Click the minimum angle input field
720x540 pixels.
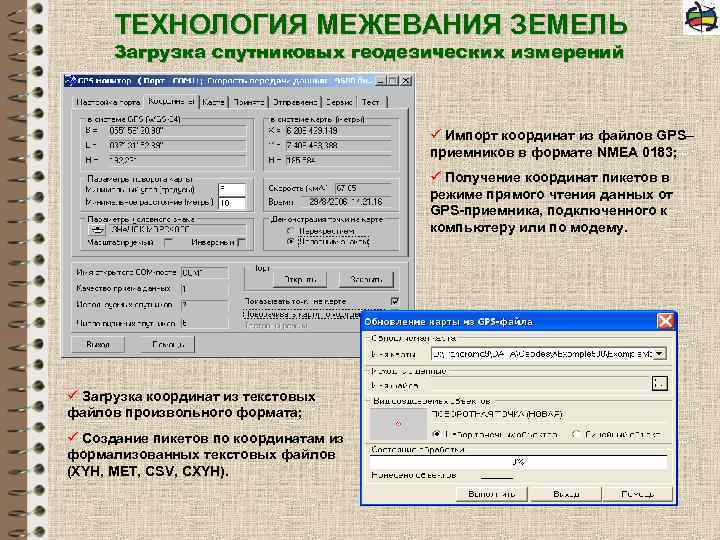[x=232, y=189]
